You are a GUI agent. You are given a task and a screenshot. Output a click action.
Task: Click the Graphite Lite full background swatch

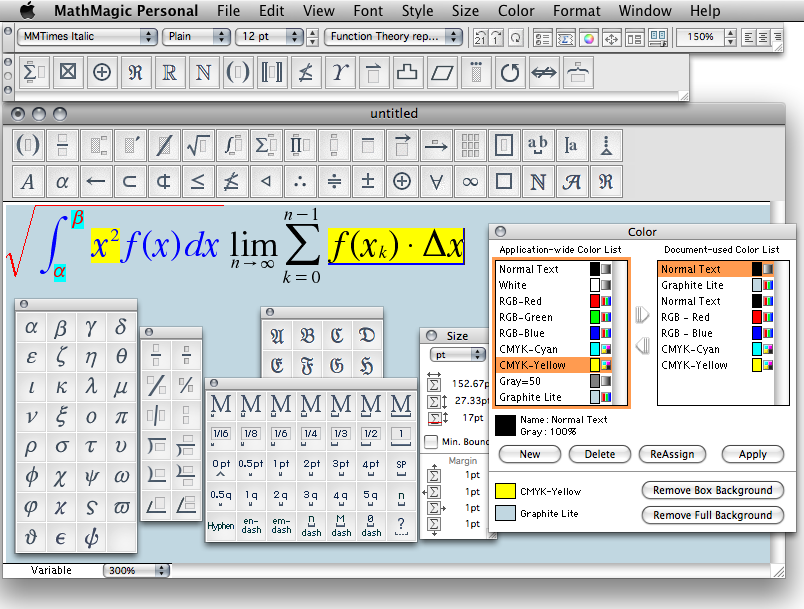(x=505, y=513)
